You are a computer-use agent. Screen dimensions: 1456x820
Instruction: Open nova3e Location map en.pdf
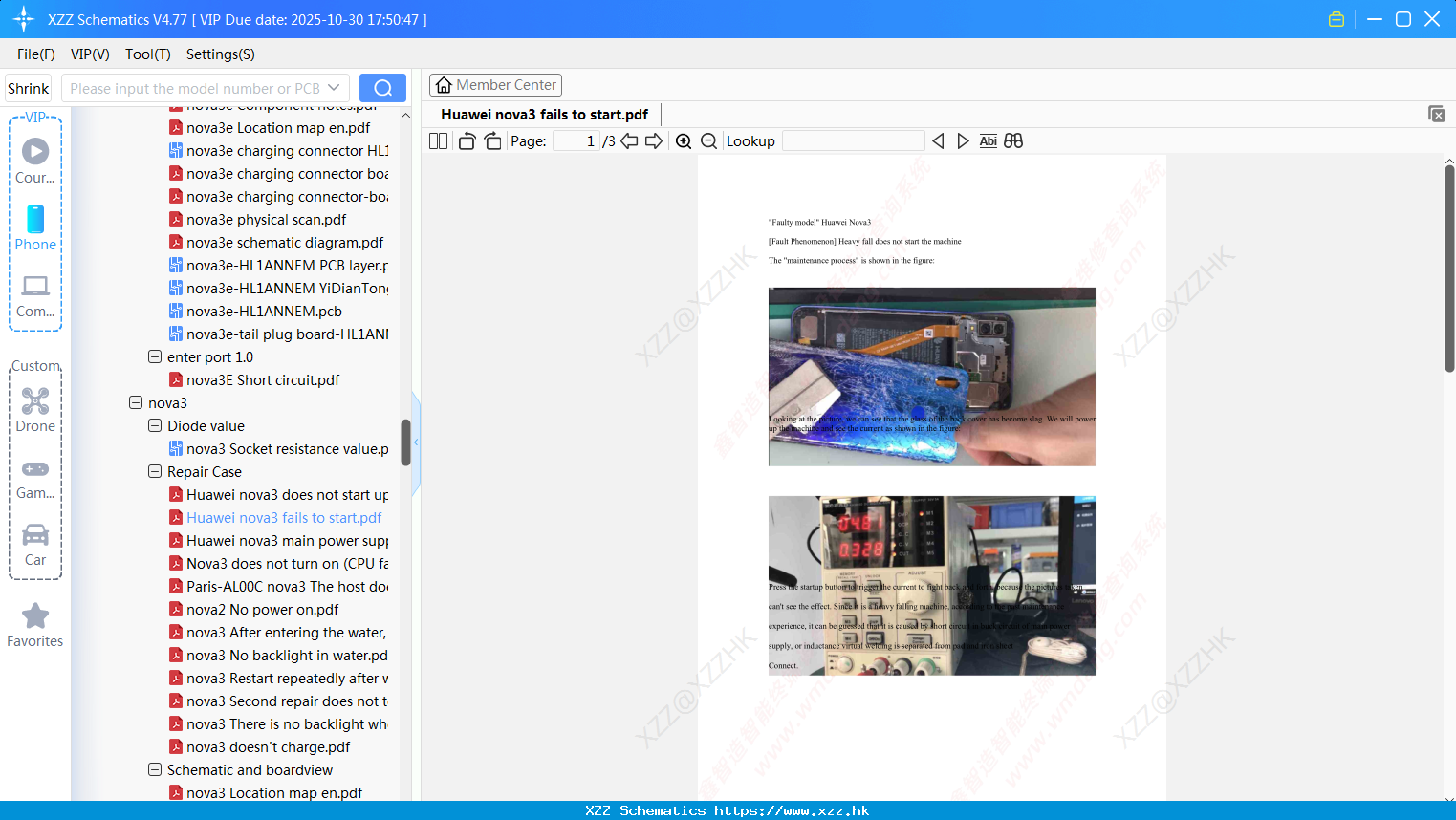tap(278, 127)
